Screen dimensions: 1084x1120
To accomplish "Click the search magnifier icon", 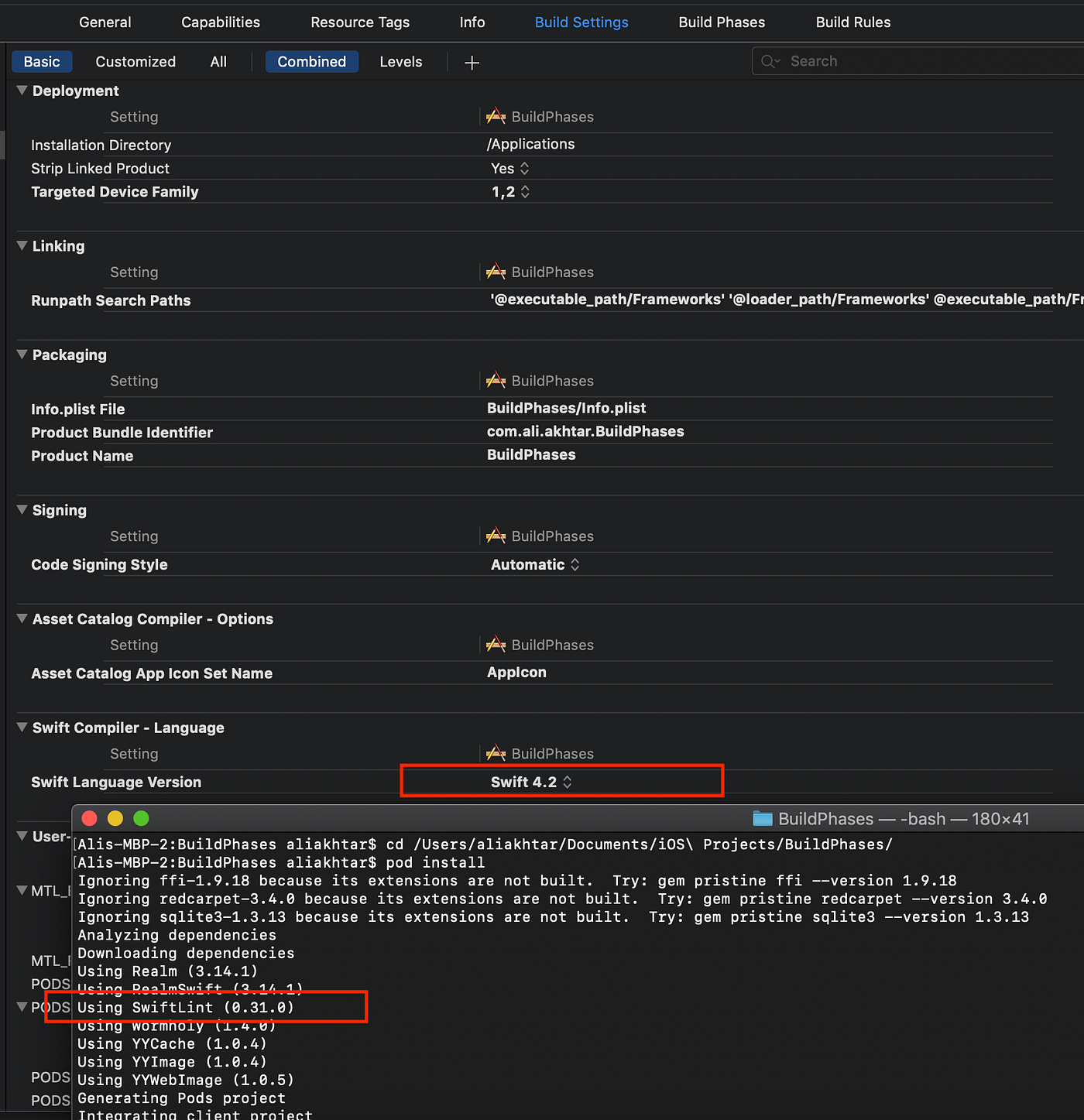I will pos(770,61).
